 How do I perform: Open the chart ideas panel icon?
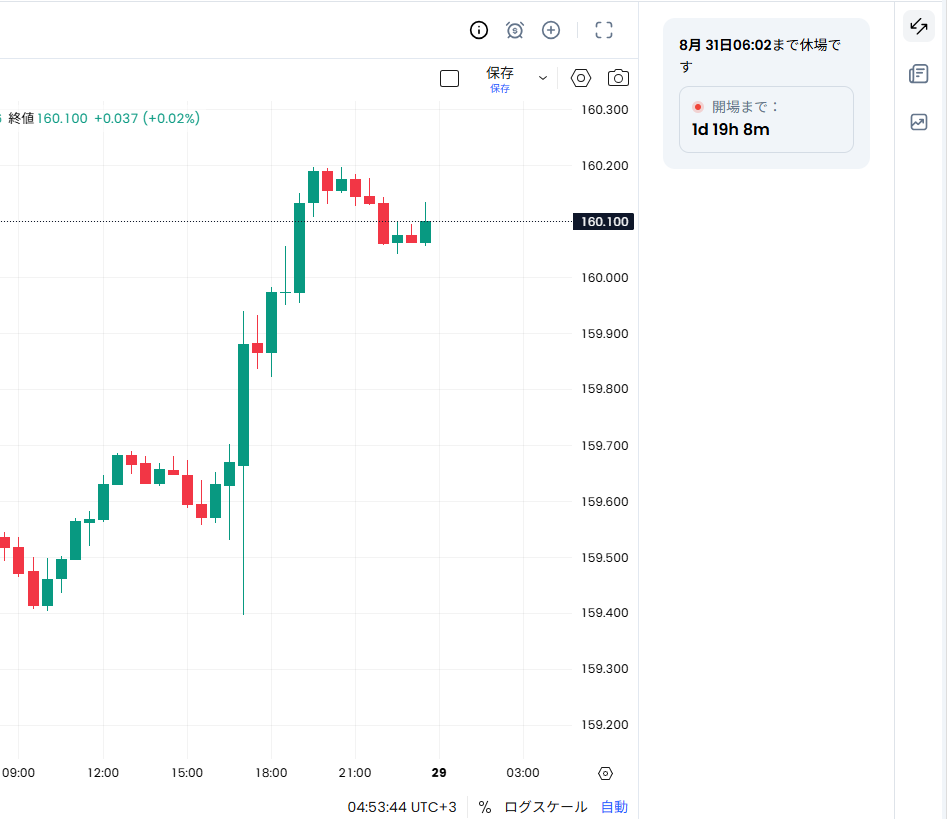coord(919,122)
